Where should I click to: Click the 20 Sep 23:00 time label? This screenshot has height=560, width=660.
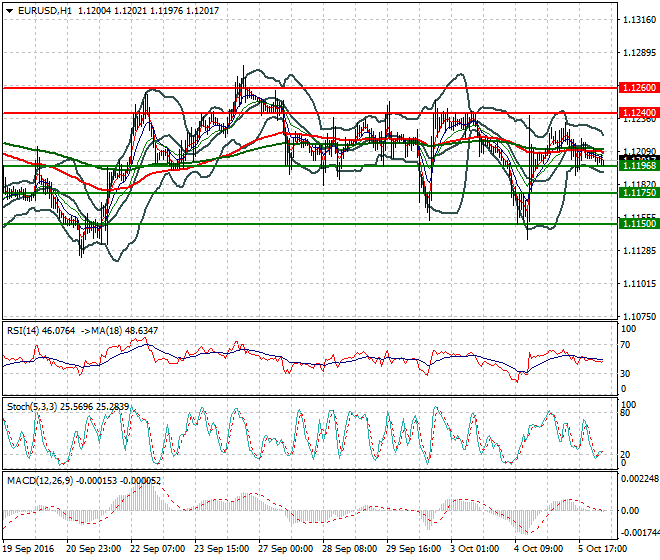tap(94, 549)
